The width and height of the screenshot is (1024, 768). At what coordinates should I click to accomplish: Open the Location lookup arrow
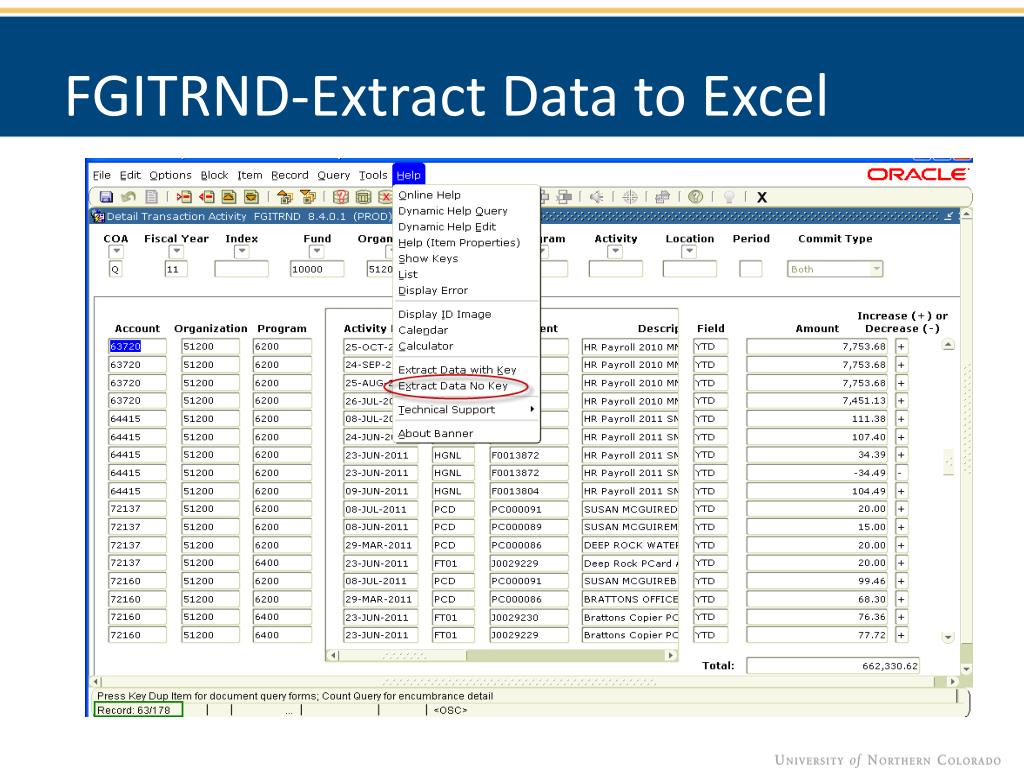click(x=689, y=251)
